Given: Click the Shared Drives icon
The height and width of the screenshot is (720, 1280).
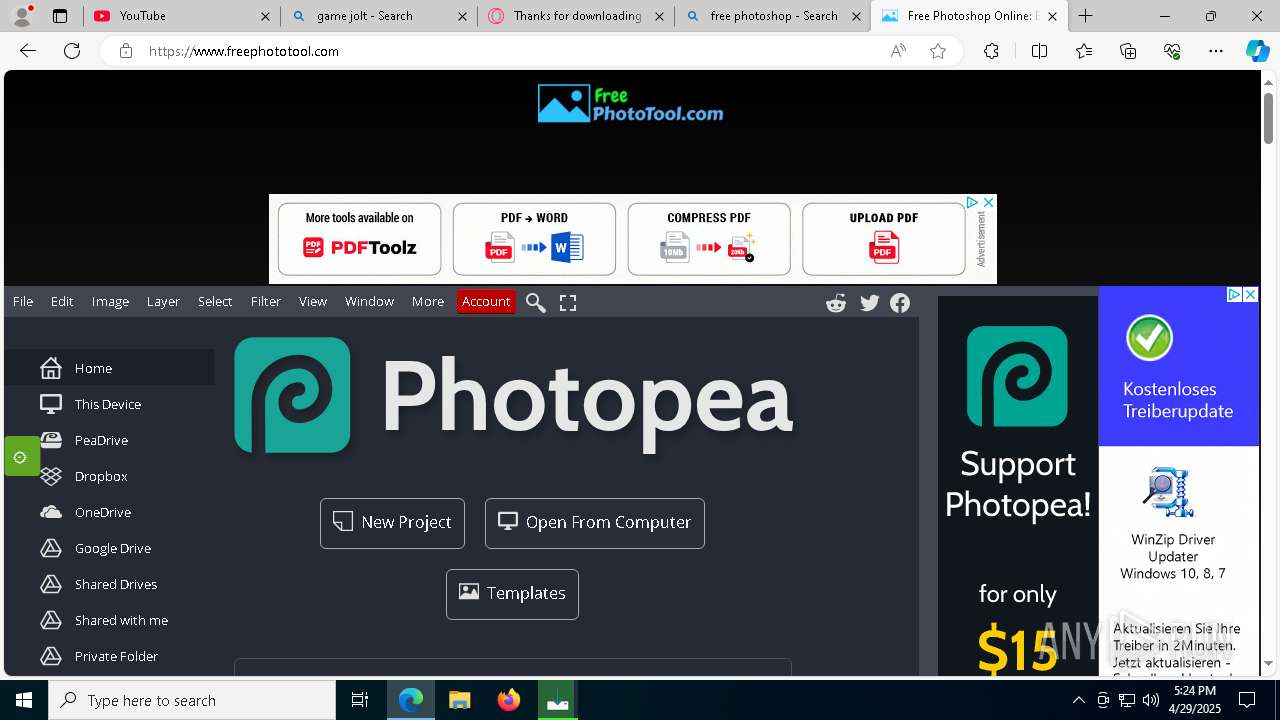Looking at the screenshot, I should pos(51,584).
